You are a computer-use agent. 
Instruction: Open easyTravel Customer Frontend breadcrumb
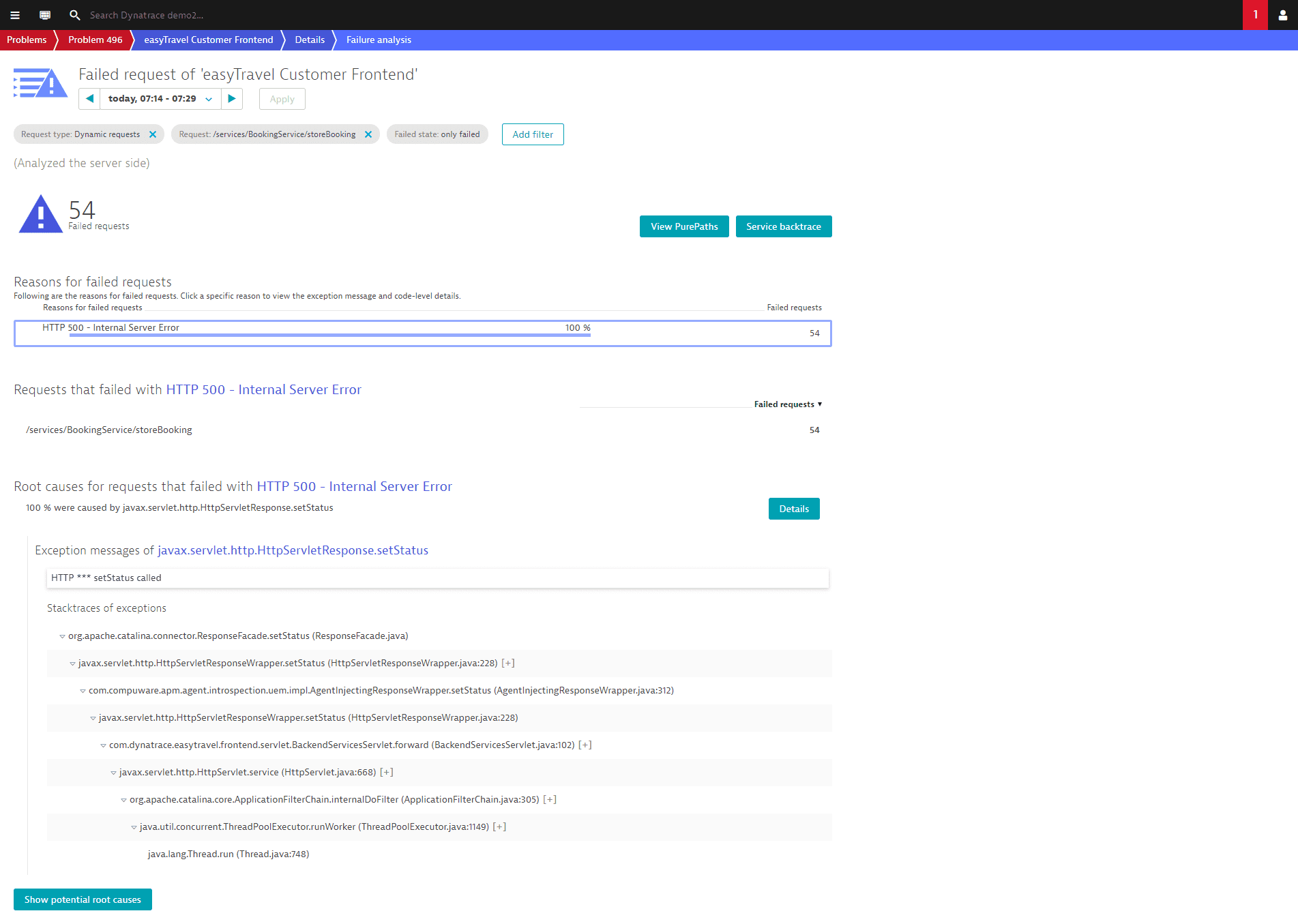(x=209, y=40)
